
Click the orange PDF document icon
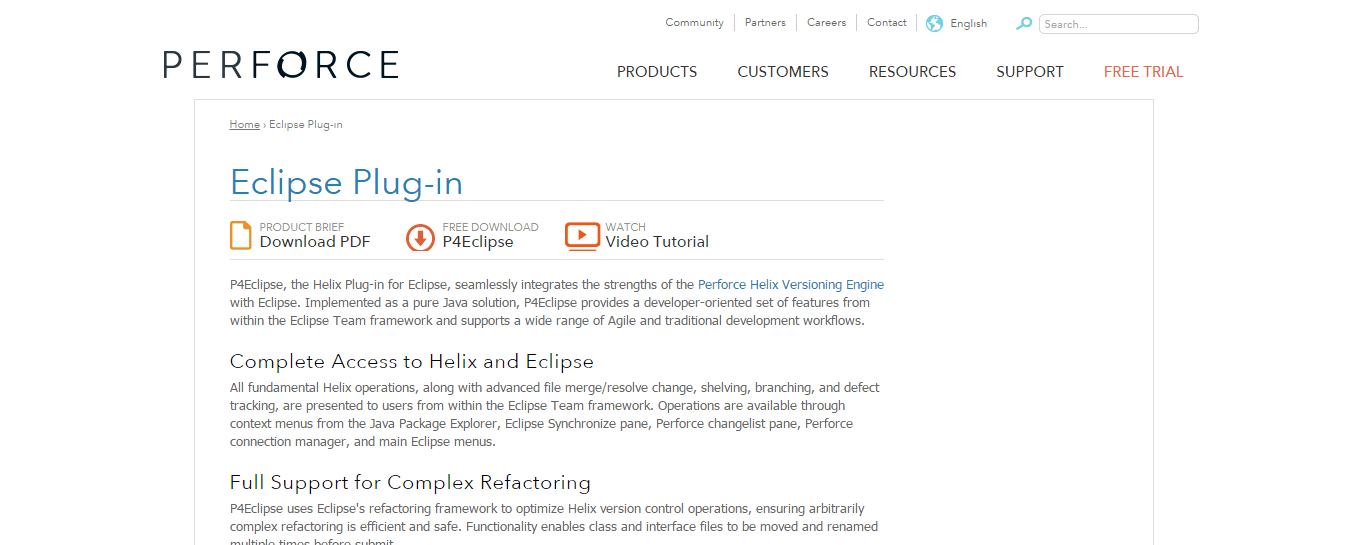click(x=241, y=235)
